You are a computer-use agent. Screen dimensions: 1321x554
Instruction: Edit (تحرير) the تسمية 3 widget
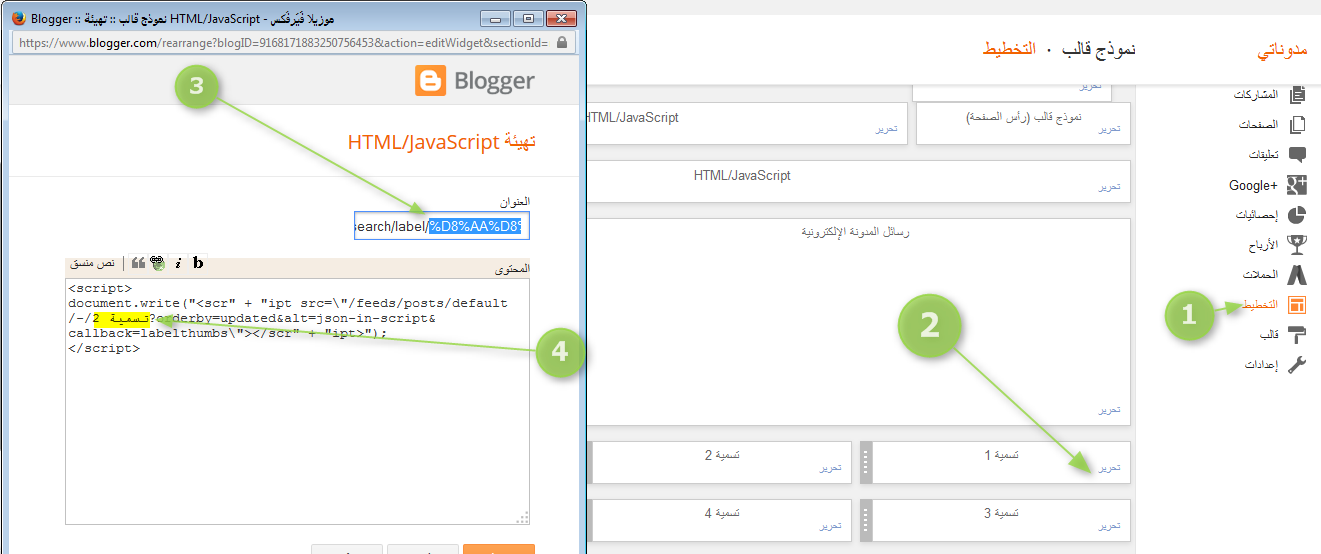pos(1110,525)
